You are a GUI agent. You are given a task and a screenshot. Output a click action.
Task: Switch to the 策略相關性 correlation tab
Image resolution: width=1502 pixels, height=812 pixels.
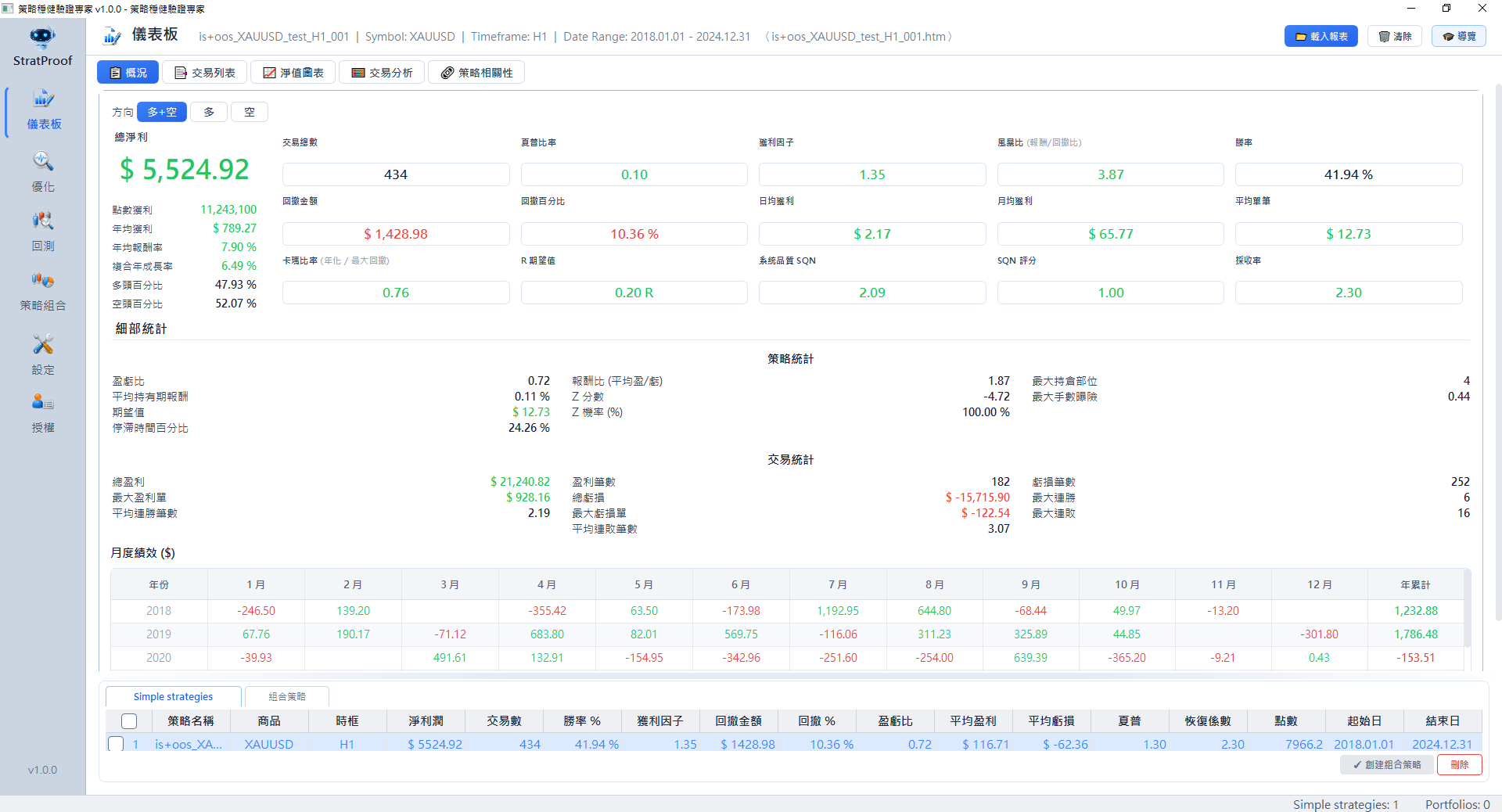[476, 73]
